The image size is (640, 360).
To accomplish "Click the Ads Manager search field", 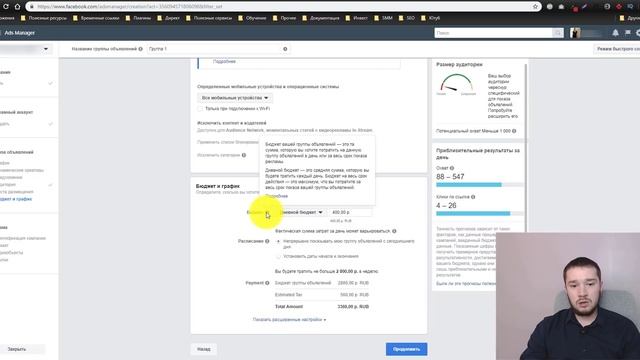I will click(x=493, y=33).
